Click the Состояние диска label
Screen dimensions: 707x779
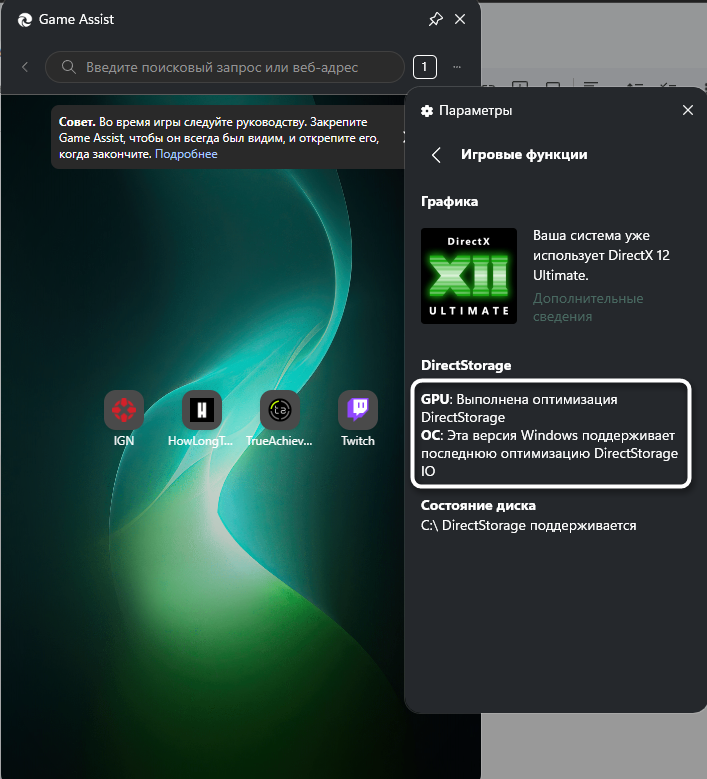[478, 505]
